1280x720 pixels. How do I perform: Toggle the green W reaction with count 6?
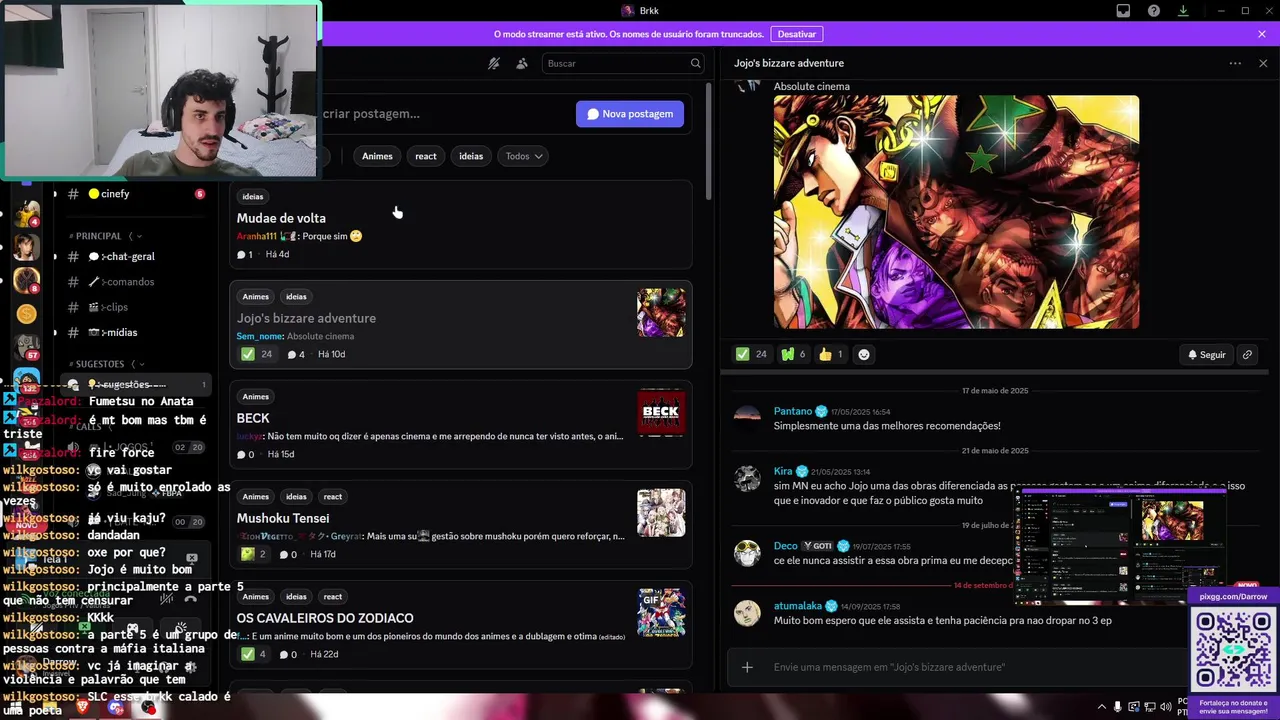[x=793, y=354]
